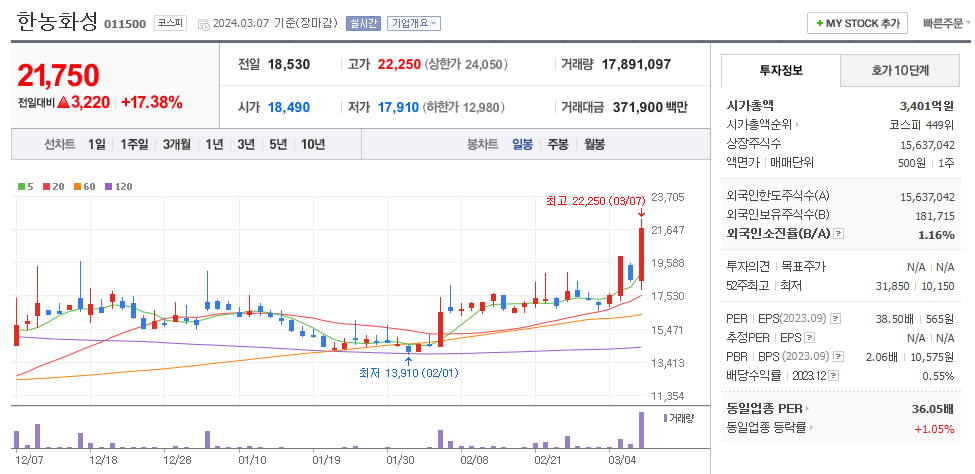Click the 120-day moving average legend
This screenshot has height=474, width=975.
click(117, 186)
